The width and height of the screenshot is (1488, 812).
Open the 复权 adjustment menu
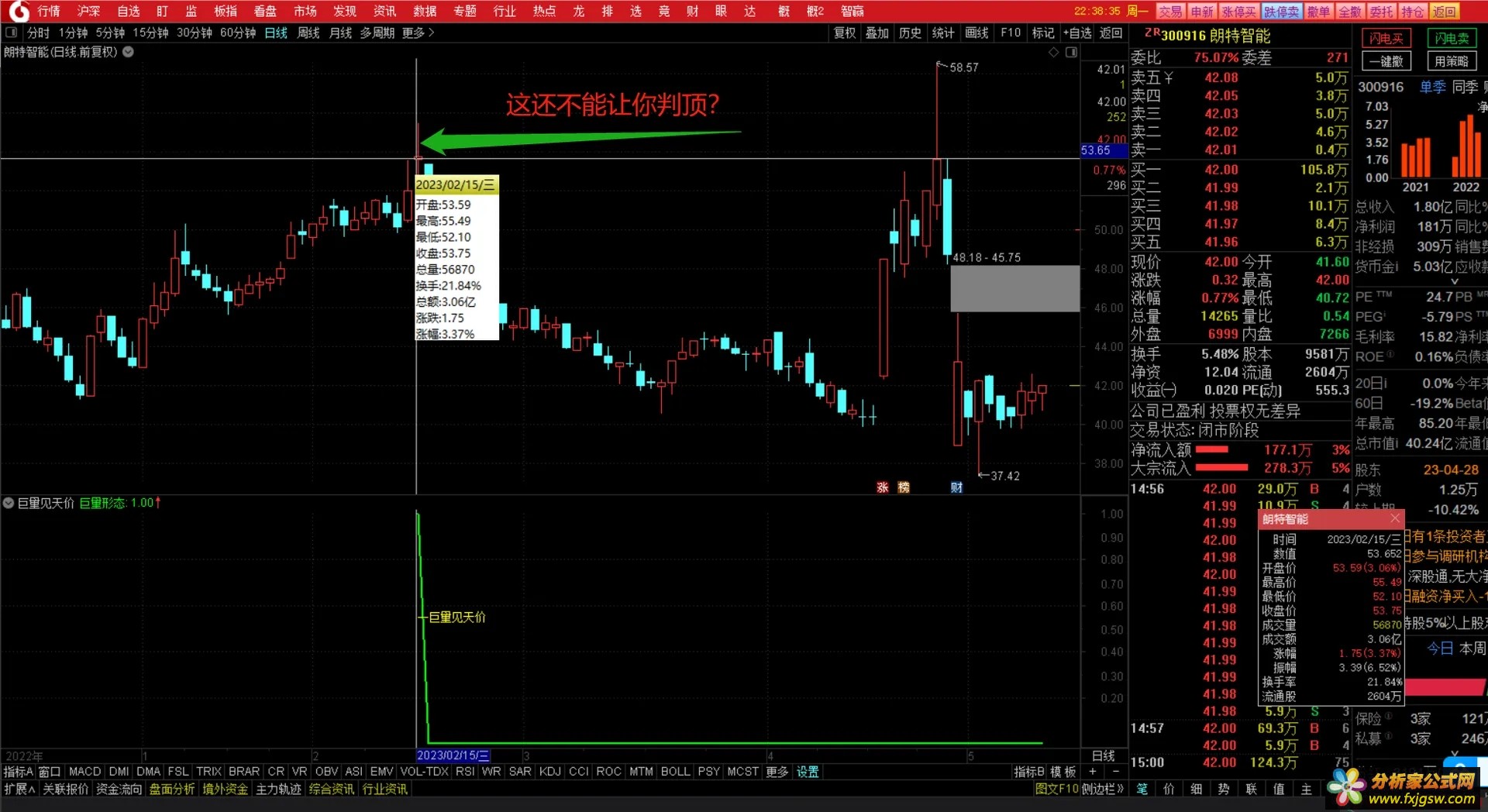click(x=845, y=33)
